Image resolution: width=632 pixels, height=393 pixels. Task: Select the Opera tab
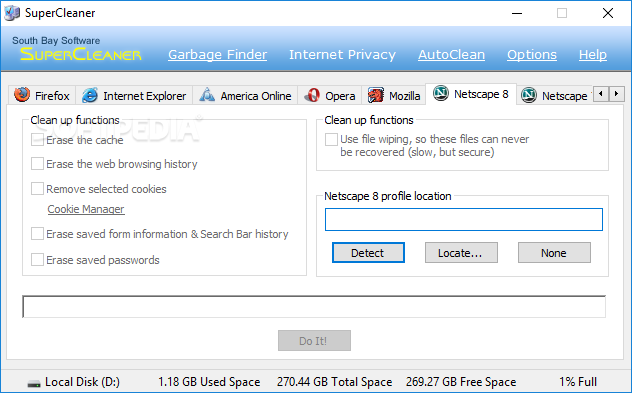(x=330, y=96)
